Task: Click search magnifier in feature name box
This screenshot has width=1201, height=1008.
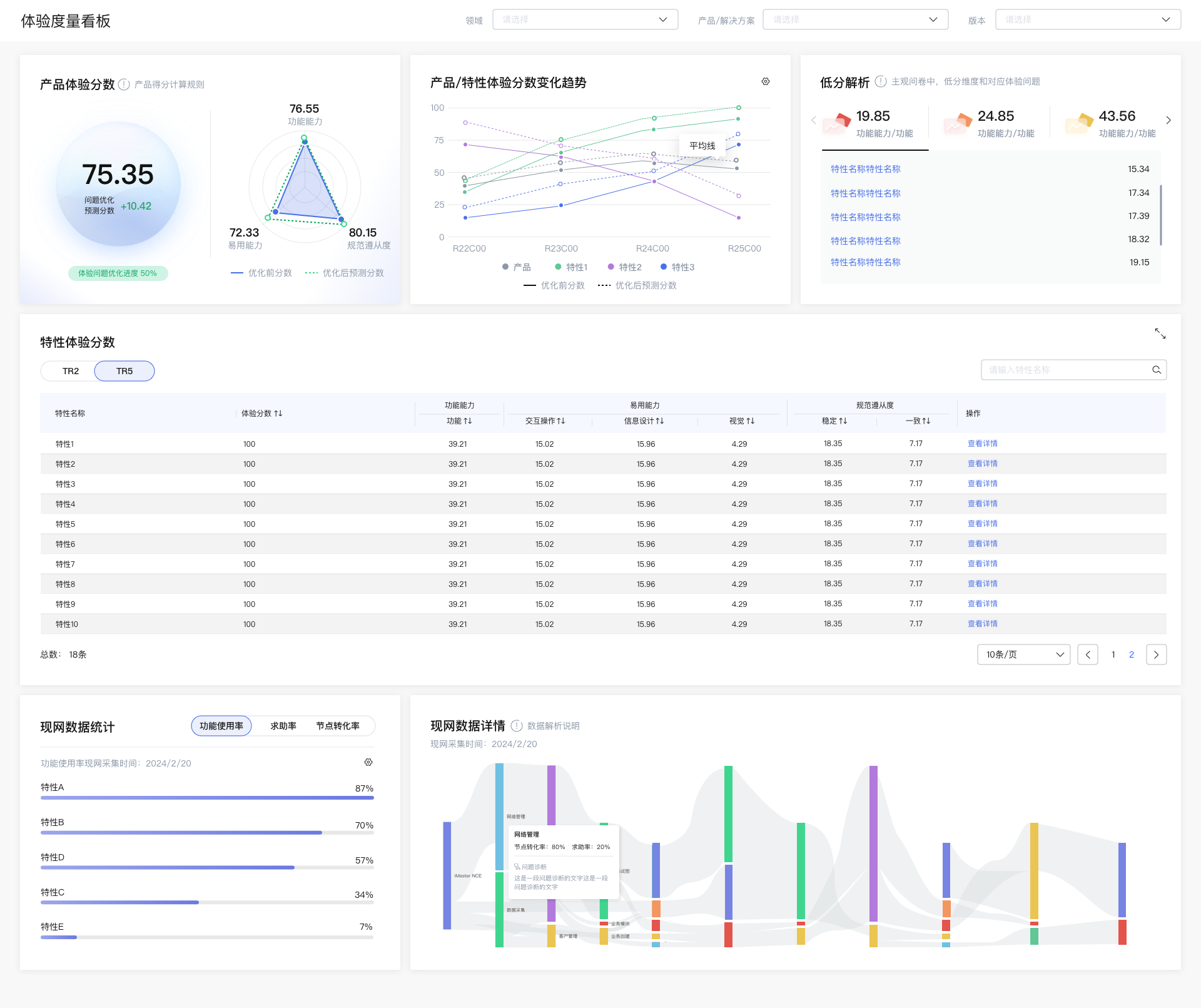Action: coord(1157,370)
